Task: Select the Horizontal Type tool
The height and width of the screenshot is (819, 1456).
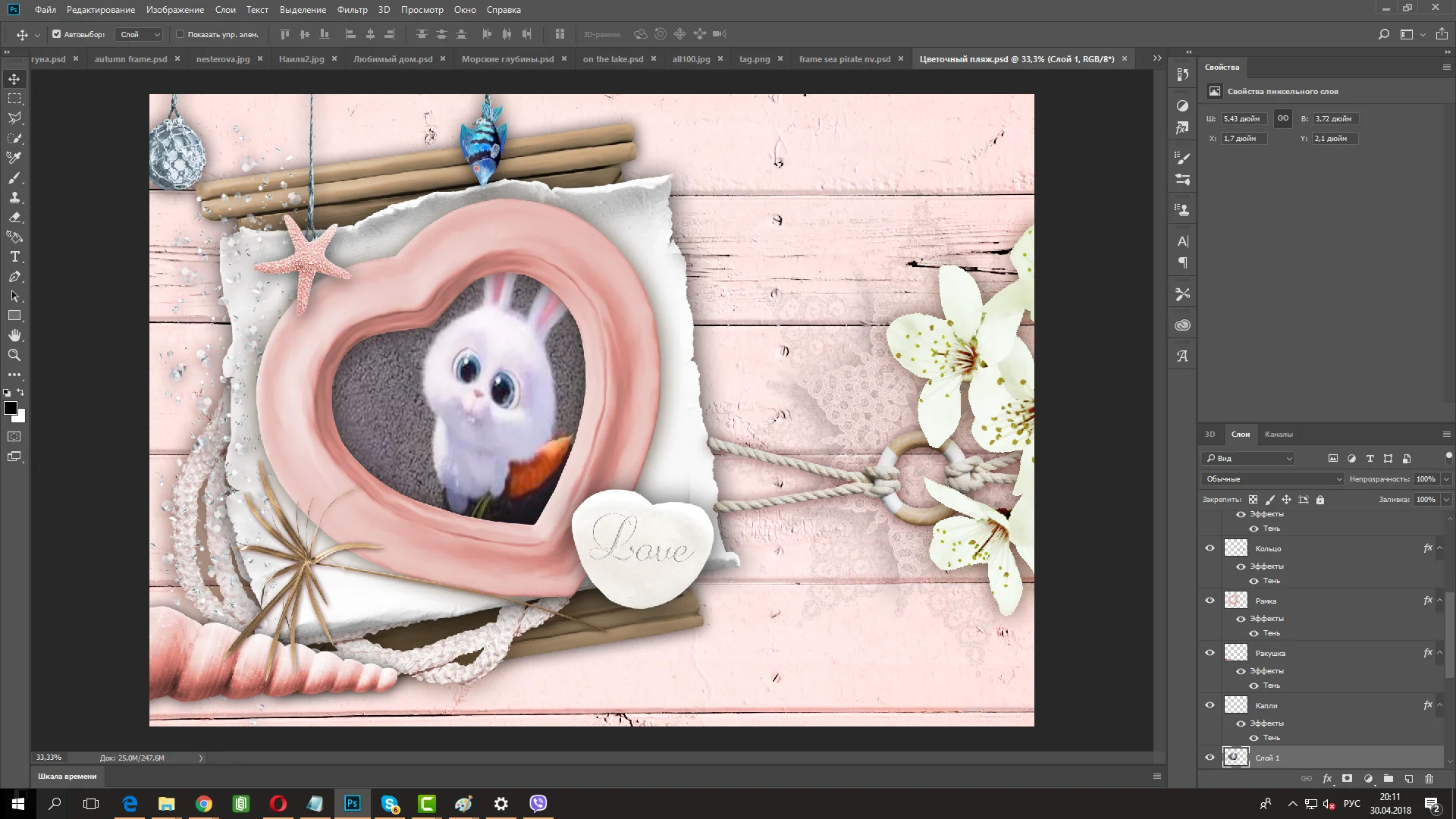Action: pos(14,257)
